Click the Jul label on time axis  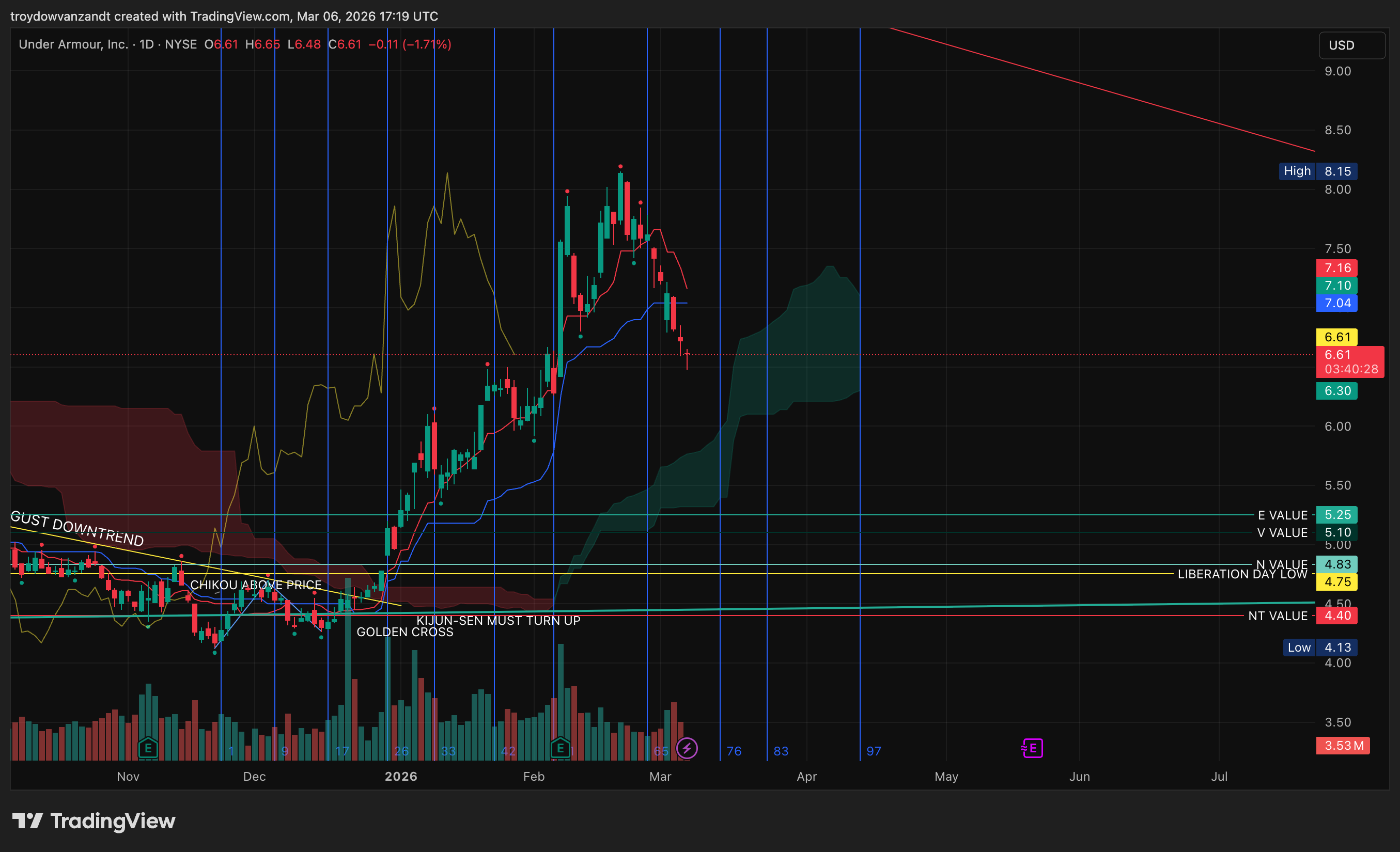pyautogui.click(x=1219, y=777)
